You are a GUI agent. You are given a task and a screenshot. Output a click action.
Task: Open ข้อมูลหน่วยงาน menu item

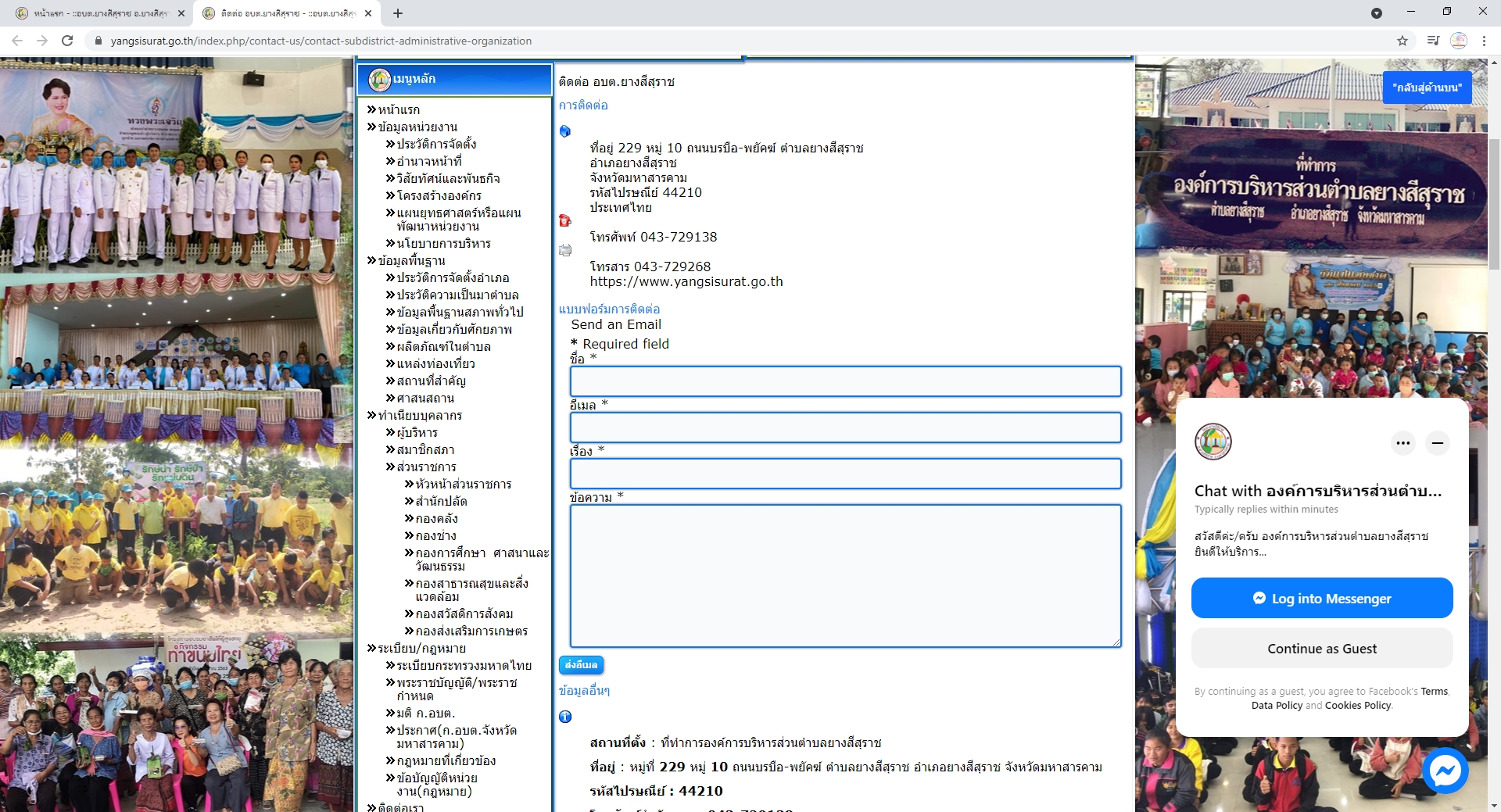[417, 127]
